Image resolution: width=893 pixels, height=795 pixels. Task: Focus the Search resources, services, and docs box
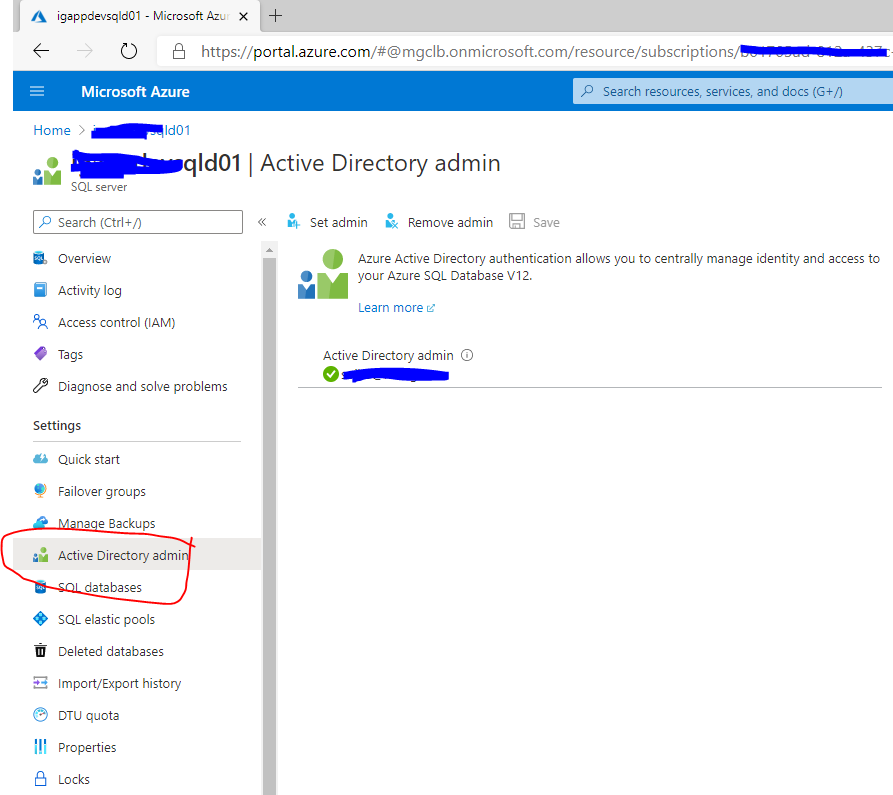coord(732,91)
